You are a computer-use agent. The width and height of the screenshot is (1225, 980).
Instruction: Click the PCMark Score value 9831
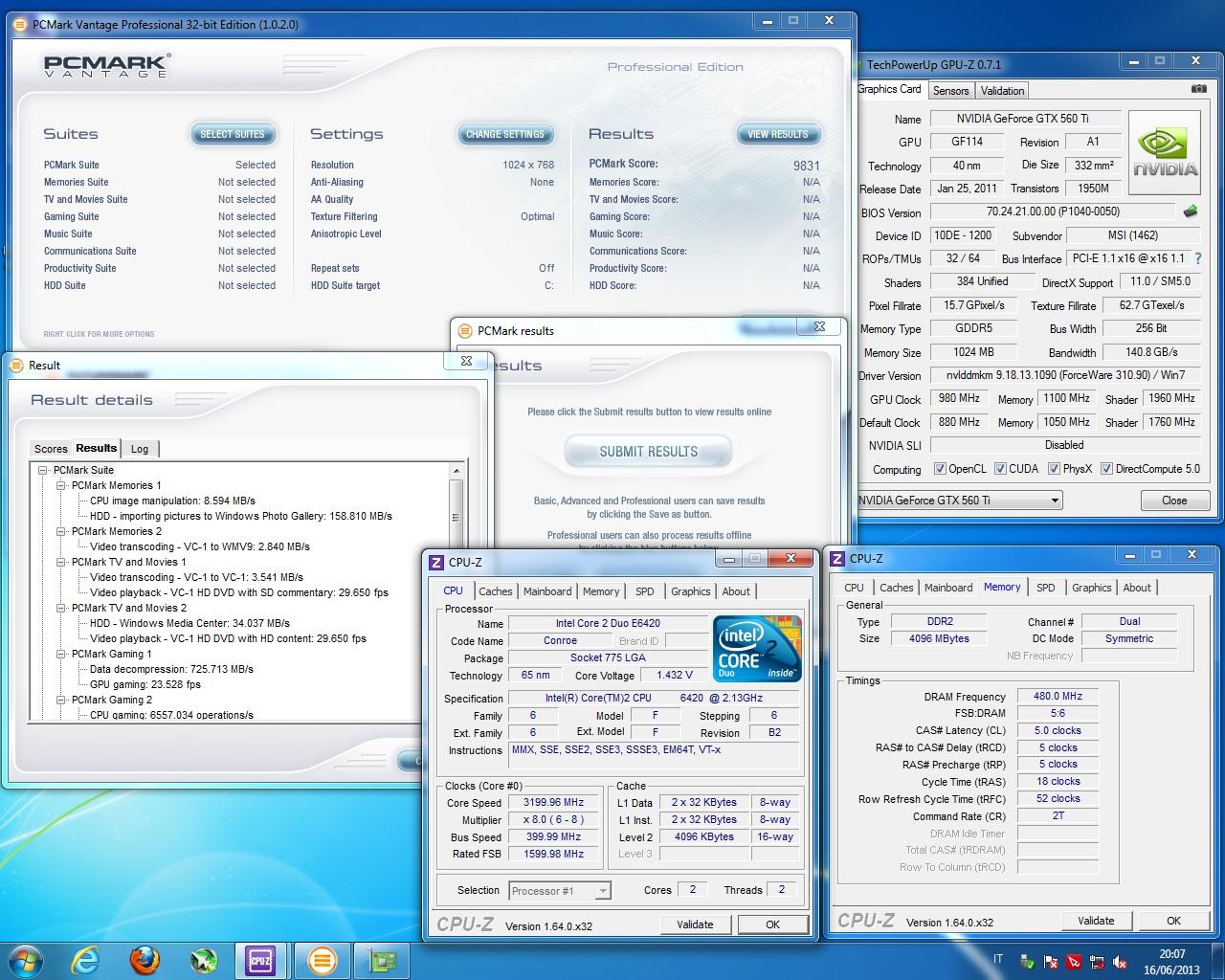[x=807, y=166]
